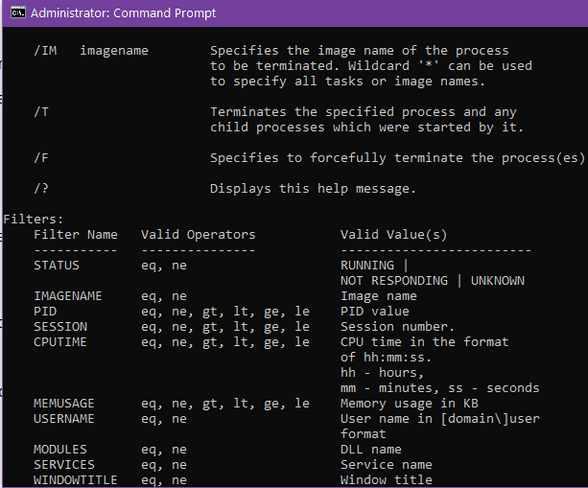Click the 'Service name' value text
This screenshot has width=588, height=488.
tap(386, 465)
